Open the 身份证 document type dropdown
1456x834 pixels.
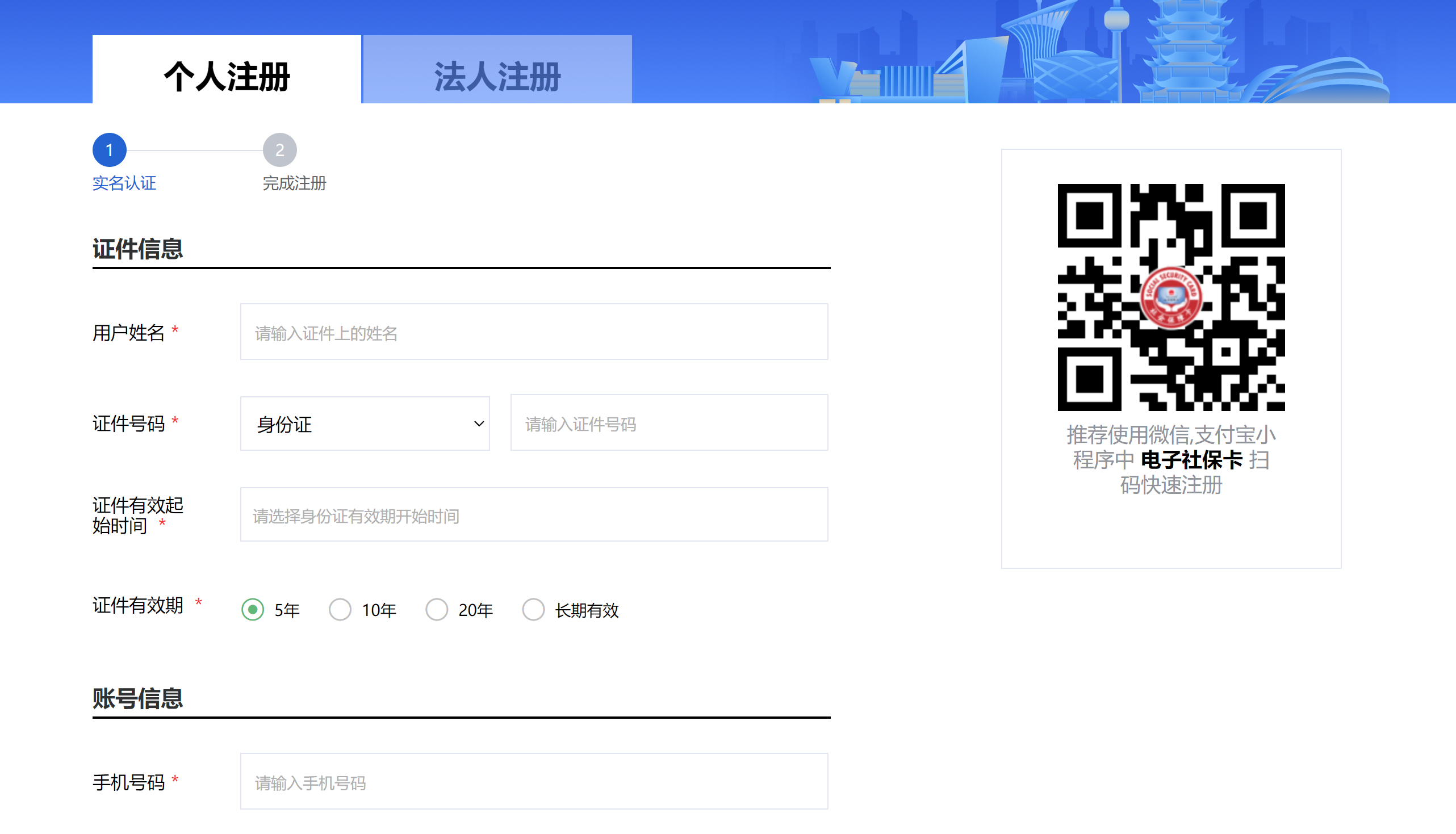[x=365, y=424]
